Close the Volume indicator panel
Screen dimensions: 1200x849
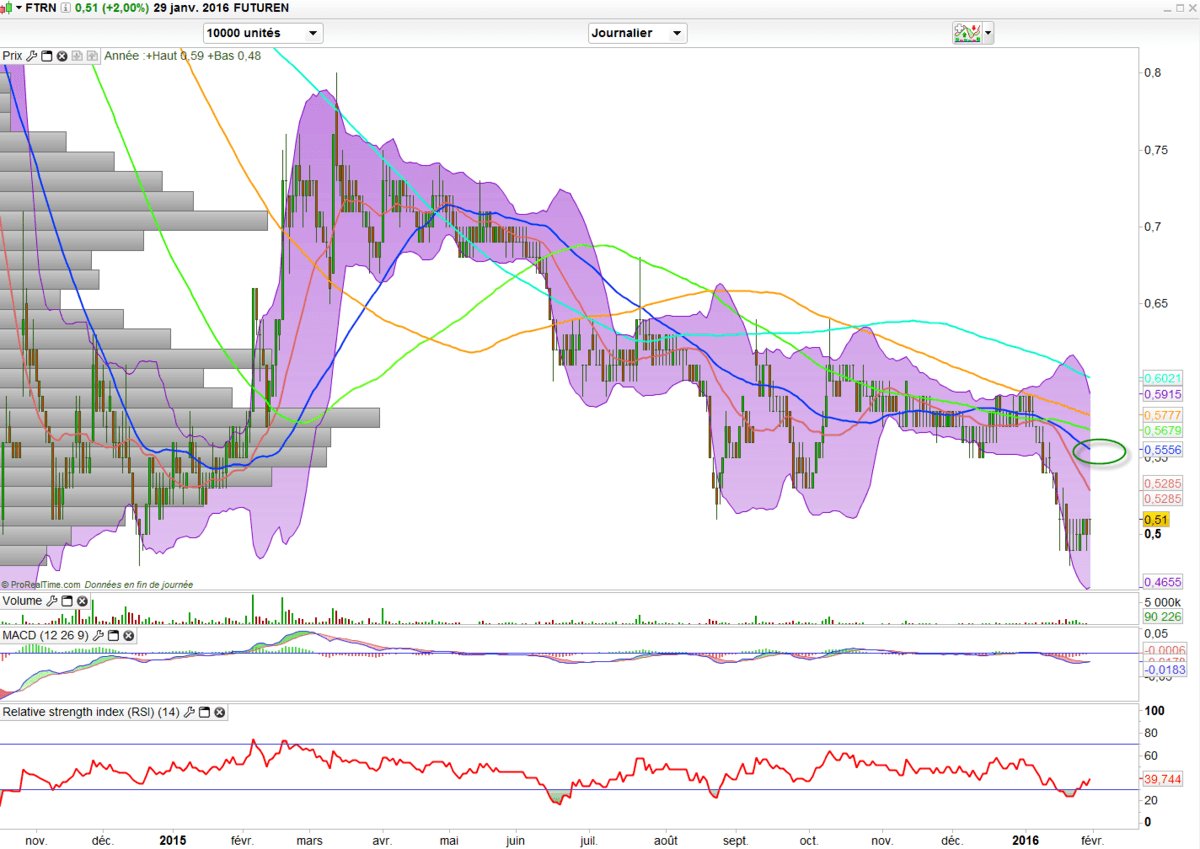coord(82,601)
